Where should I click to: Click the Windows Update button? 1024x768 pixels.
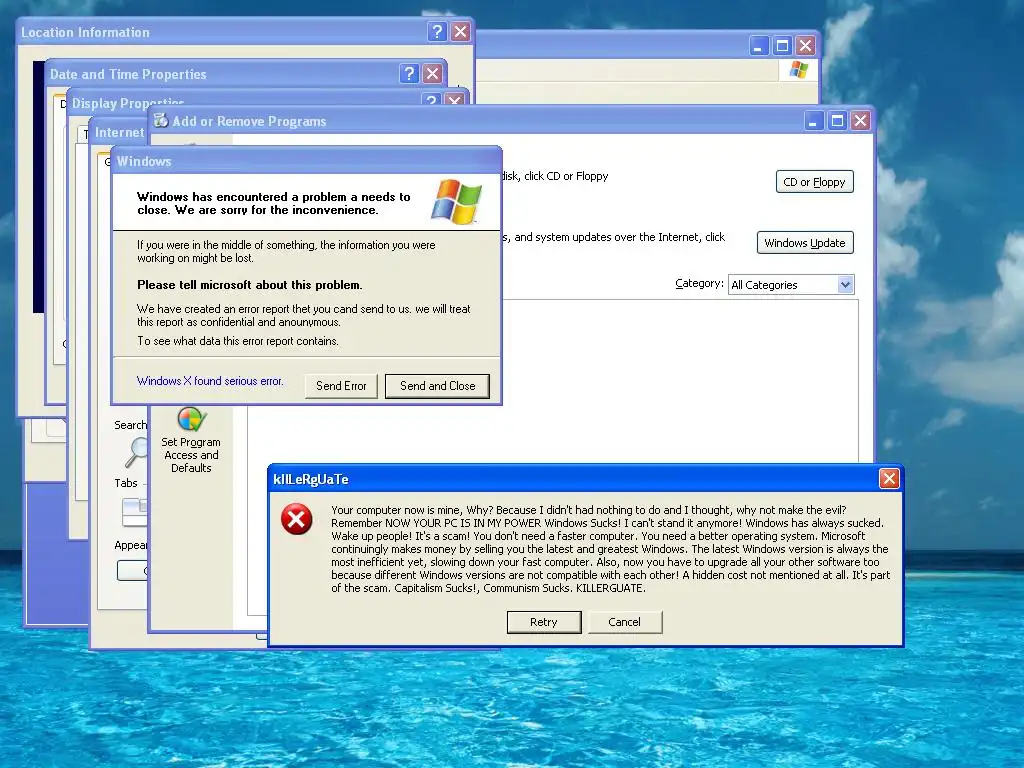pyautogui.click(x=805, y=243)
